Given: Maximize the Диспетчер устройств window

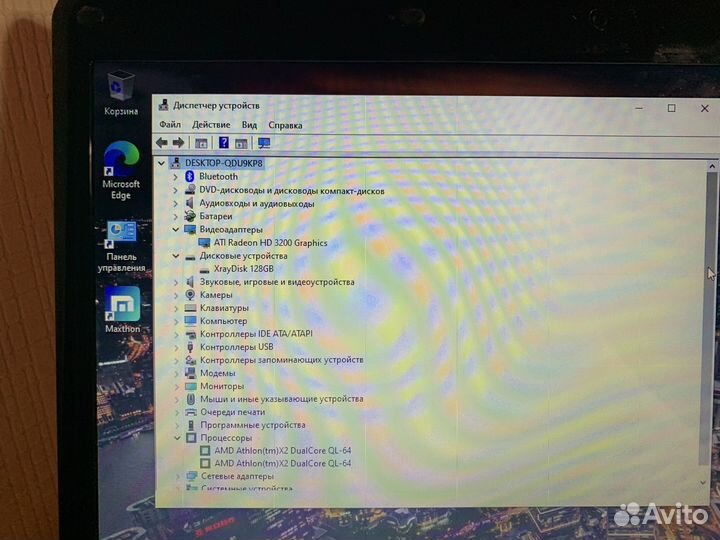Looking at the screenshot, I should coord(671,108).
